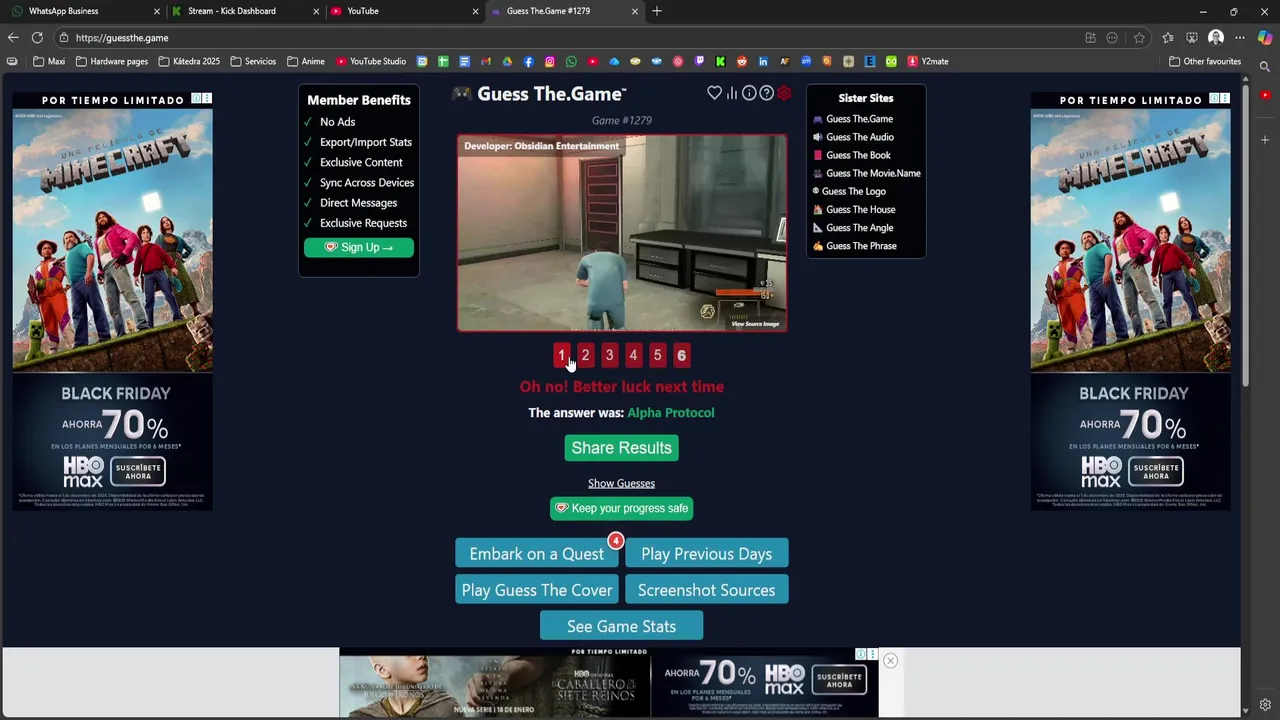1280x720 pixels.
Task: Show Guesses expander link
Action: point(621,483)
